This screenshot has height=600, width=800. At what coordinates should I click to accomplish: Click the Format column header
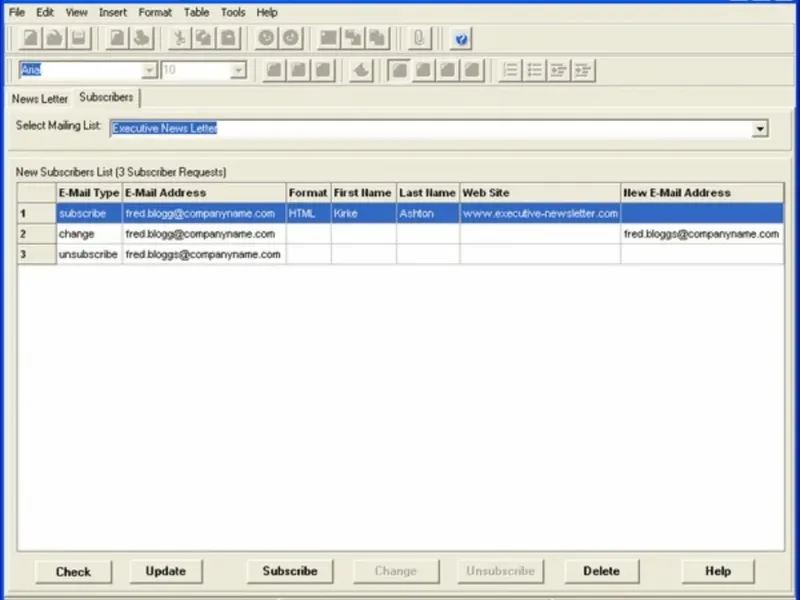click(x=308, y=193)
